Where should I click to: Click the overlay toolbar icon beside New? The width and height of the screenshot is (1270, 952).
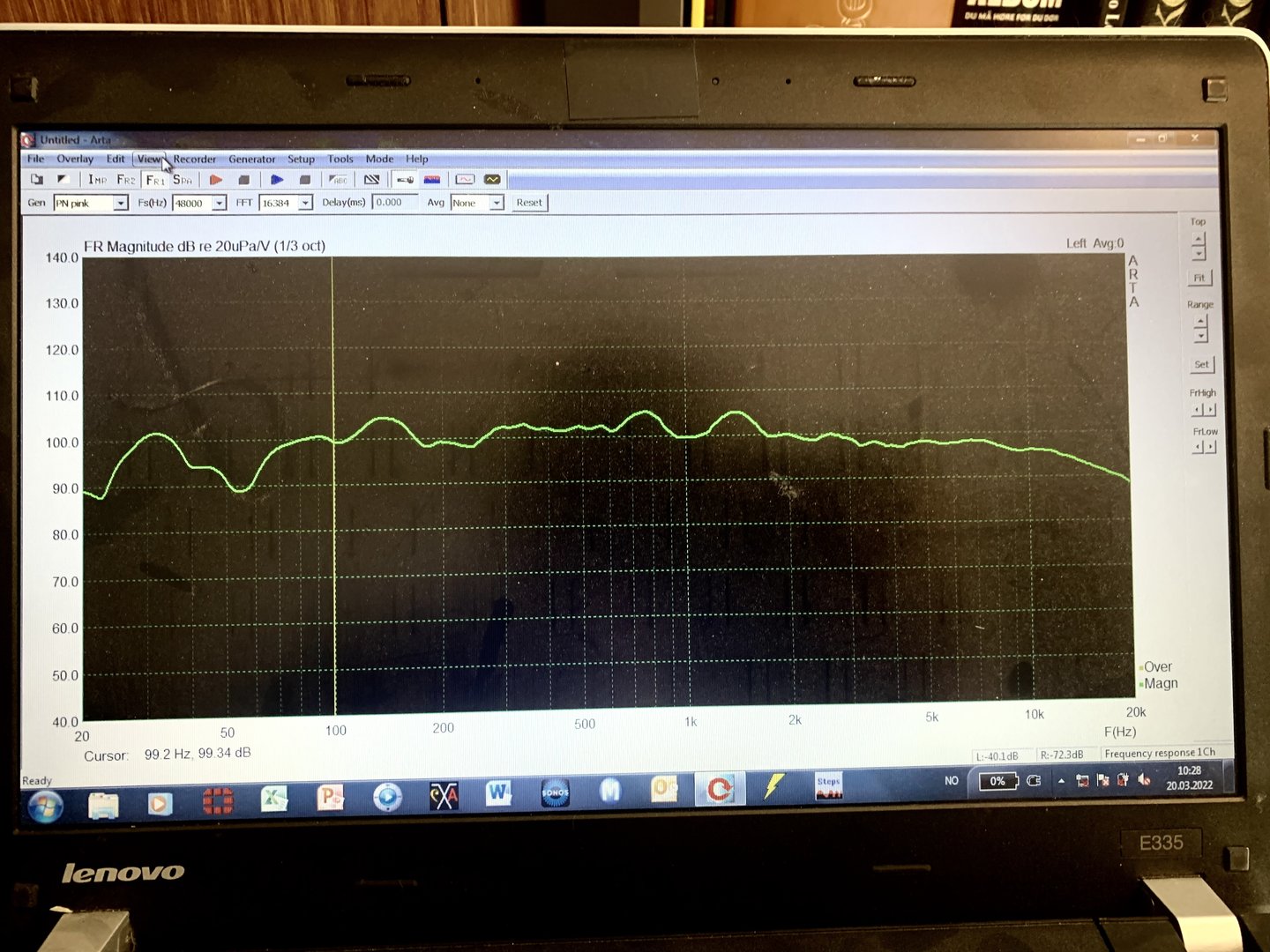pos(63,179)
